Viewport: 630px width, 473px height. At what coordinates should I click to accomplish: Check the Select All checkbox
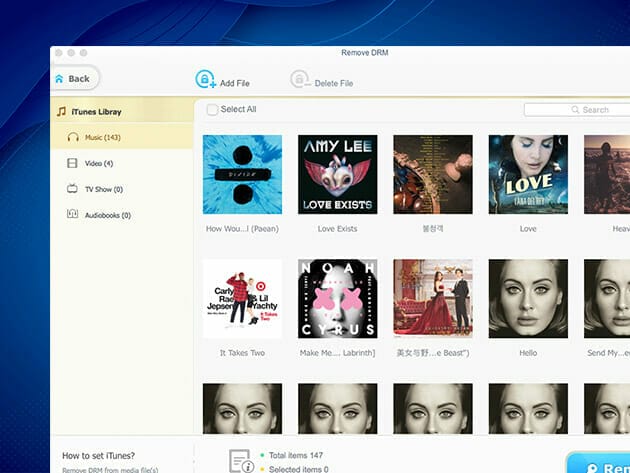click(212, 109)
